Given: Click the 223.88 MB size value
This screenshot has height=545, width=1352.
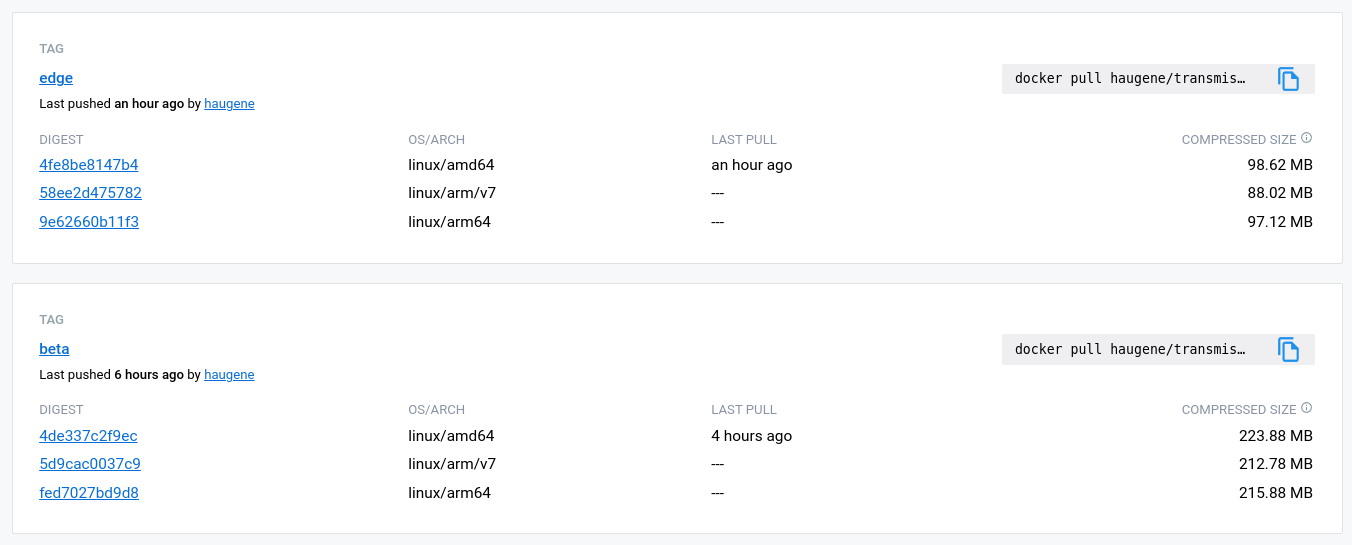Looking at the screenshot, I should (x=1275, y=436).
